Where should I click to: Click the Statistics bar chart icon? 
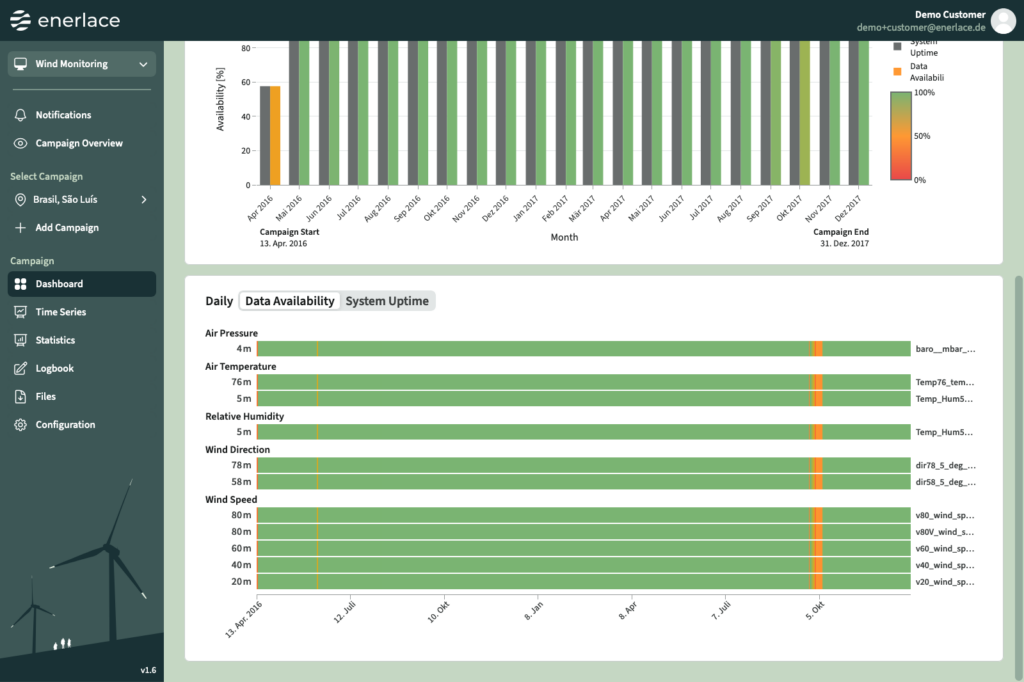pos(21,340)
